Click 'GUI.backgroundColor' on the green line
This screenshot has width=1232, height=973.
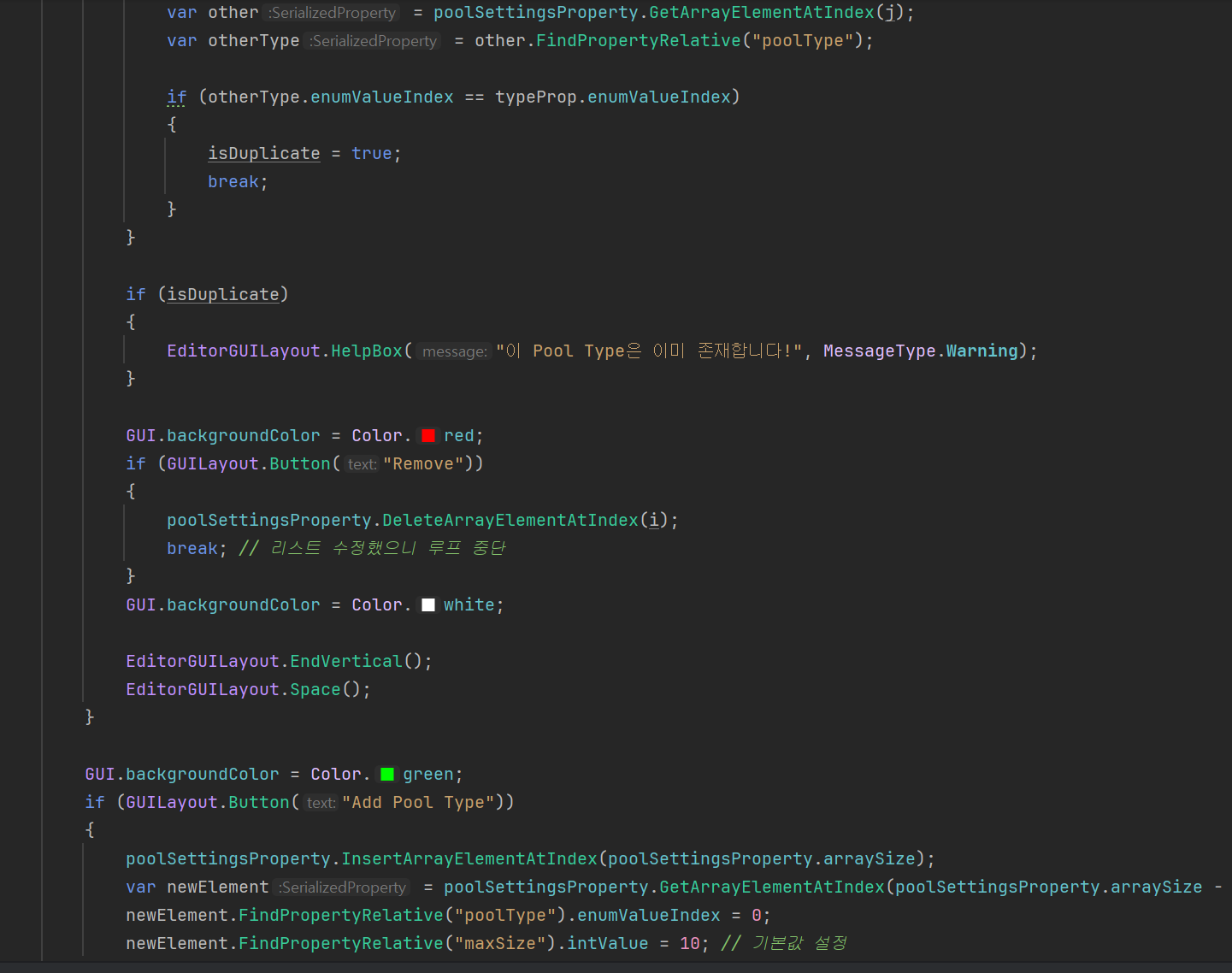tap(182, 775)
